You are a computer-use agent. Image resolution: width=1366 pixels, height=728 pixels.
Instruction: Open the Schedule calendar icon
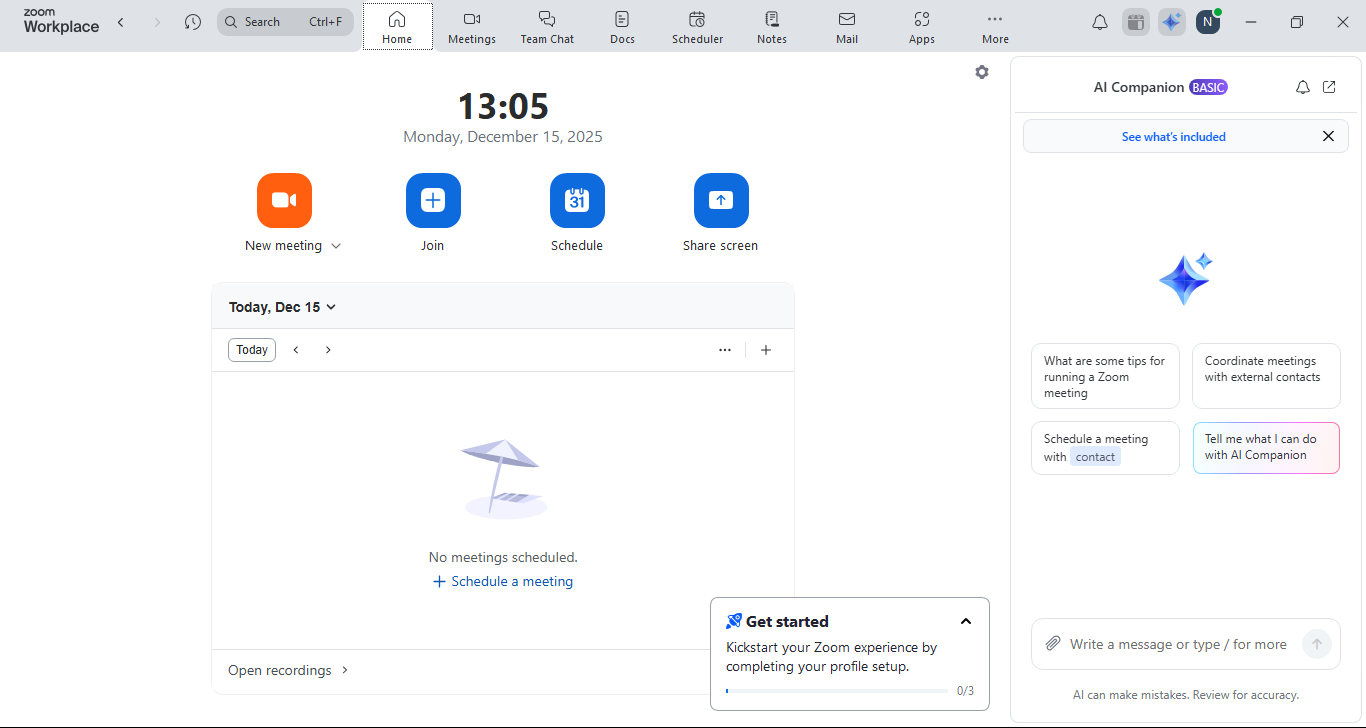click(x=577, y=200)
